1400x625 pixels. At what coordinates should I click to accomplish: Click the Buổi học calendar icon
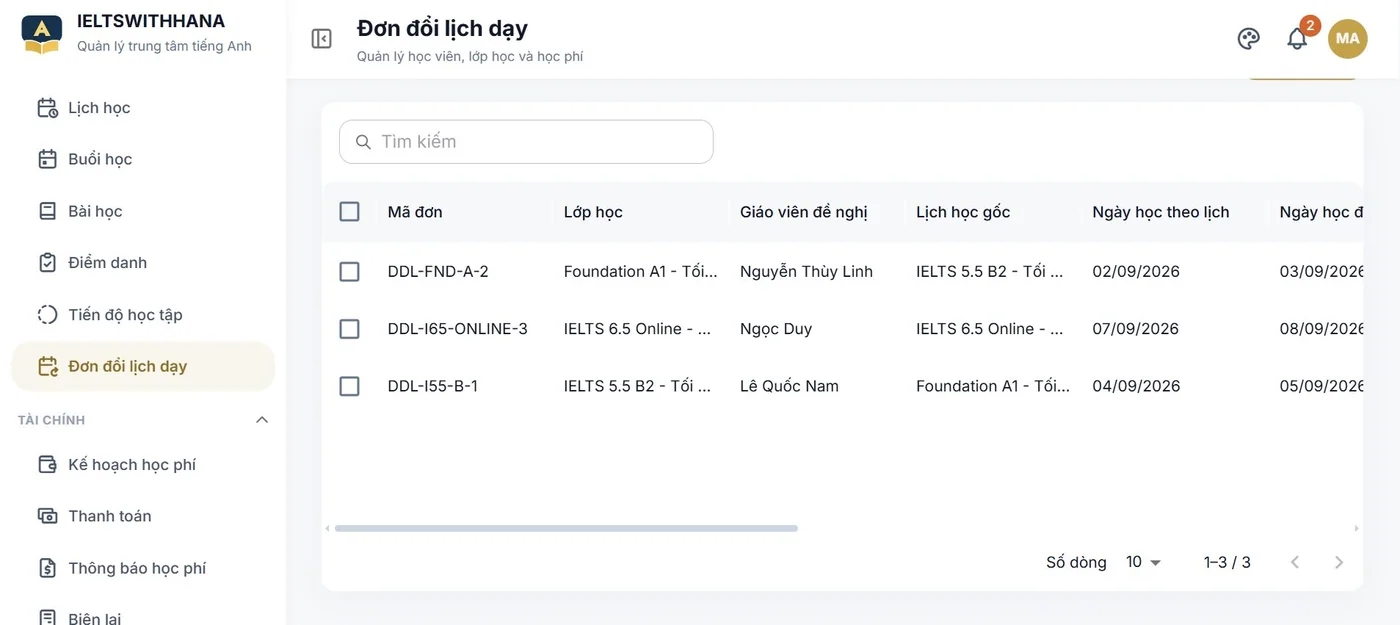47,159
